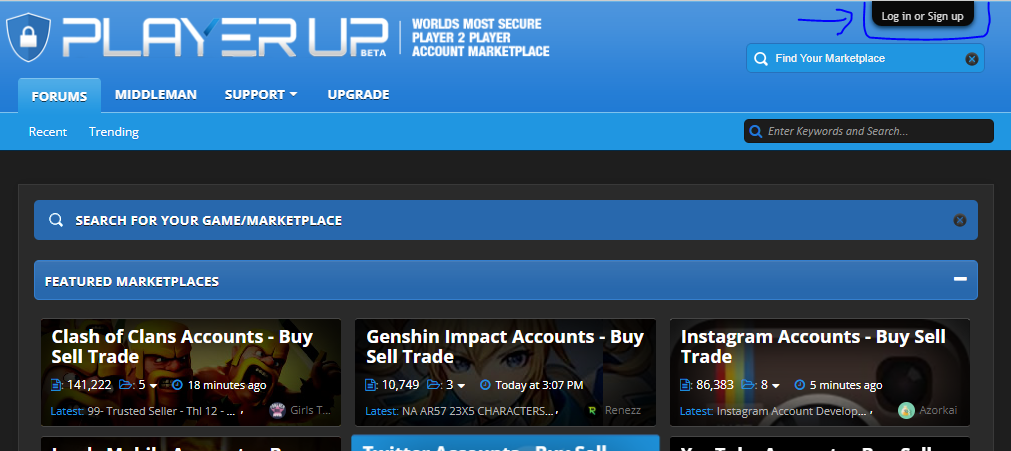Click '5 minutes ago' on Instagram card

tap(846, 385)
